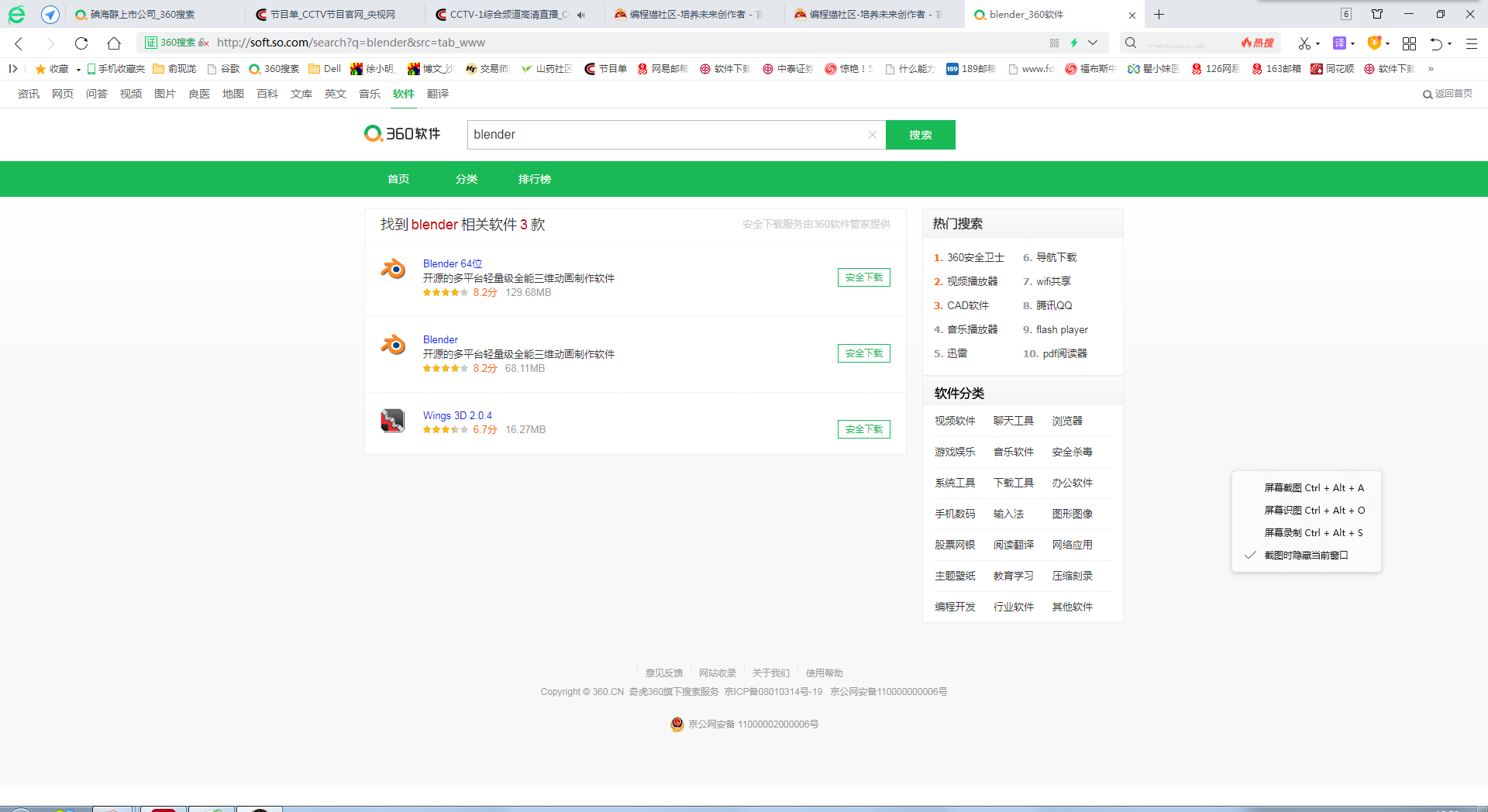Go to 首页 in the green navigation bar
The image size is (1488, 812).
[398, 179]
